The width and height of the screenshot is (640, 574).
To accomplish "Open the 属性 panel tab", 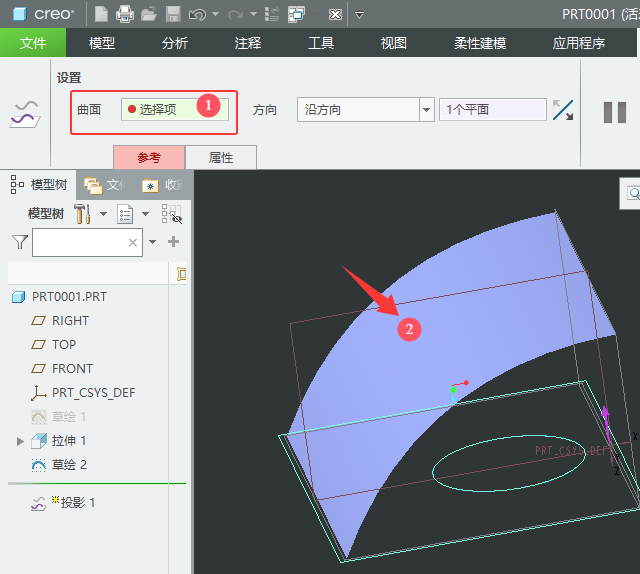I will pos(221,157).
